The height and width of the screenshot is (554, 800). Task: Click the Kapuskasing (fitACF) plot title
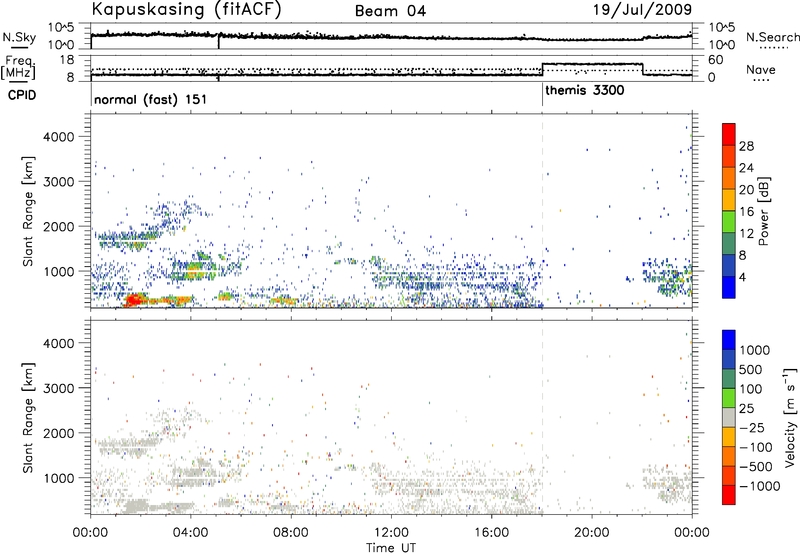tap(186, 10)
